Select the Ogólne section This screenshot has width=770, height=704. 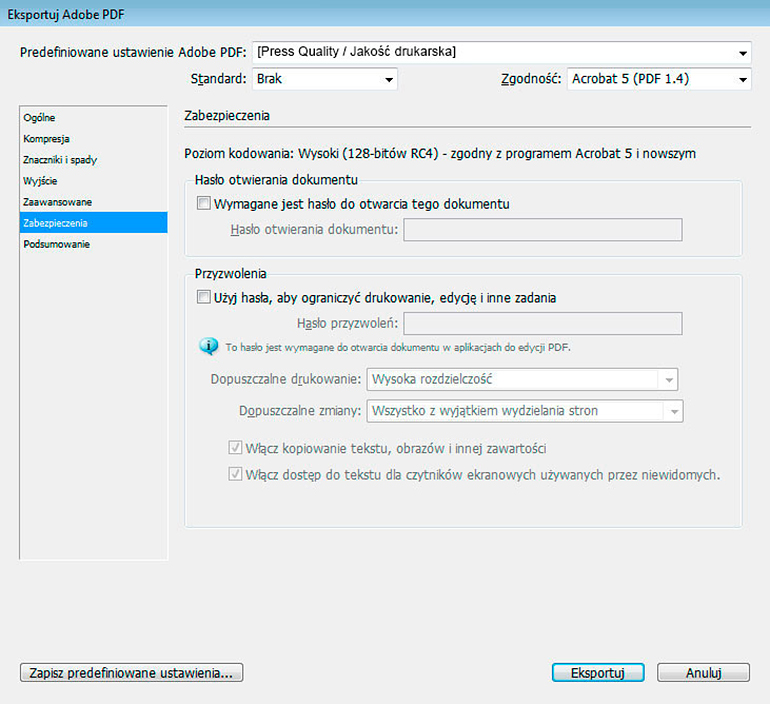click(93, 118)
